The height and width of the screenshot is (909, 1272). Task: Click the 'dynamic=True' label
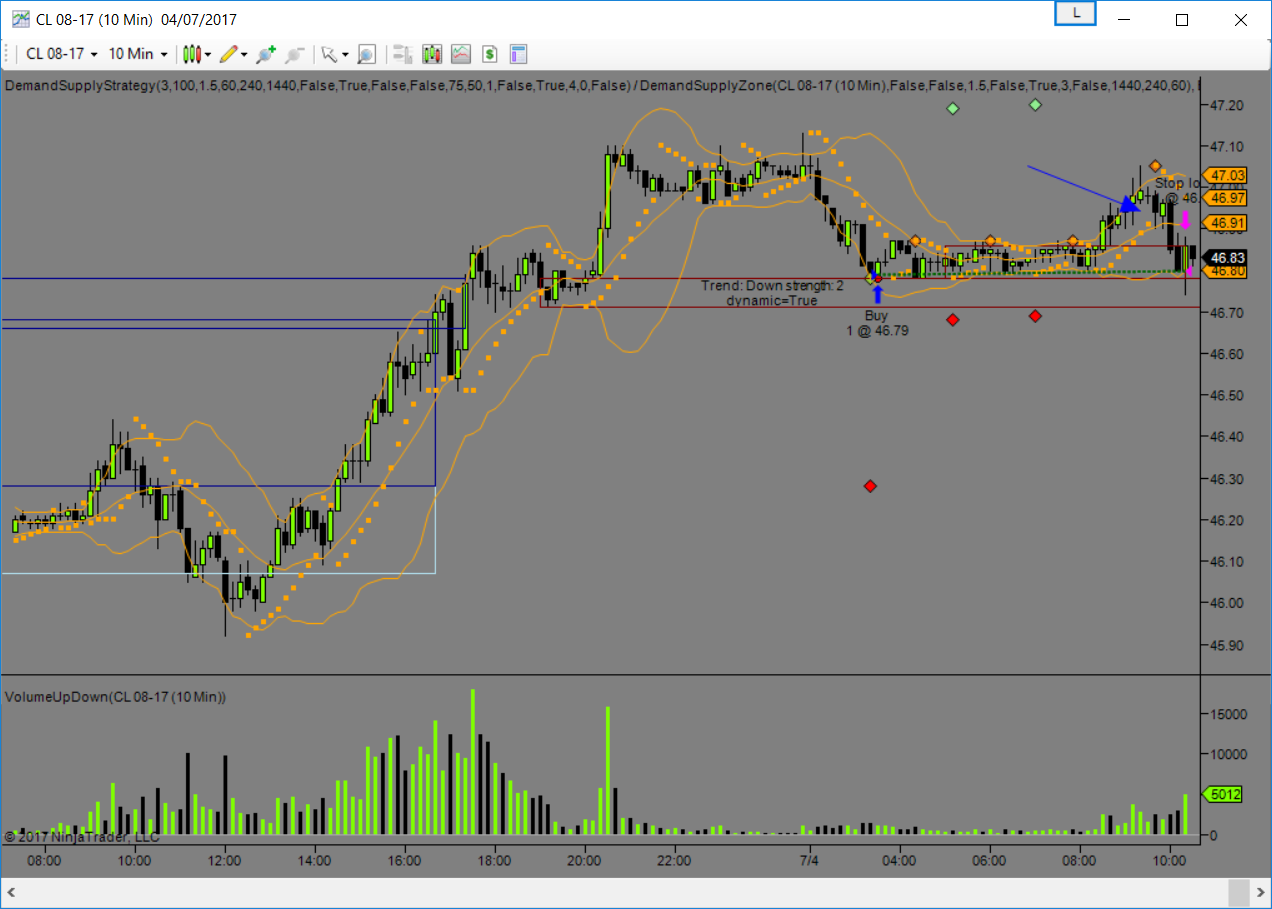coord(771,300)
